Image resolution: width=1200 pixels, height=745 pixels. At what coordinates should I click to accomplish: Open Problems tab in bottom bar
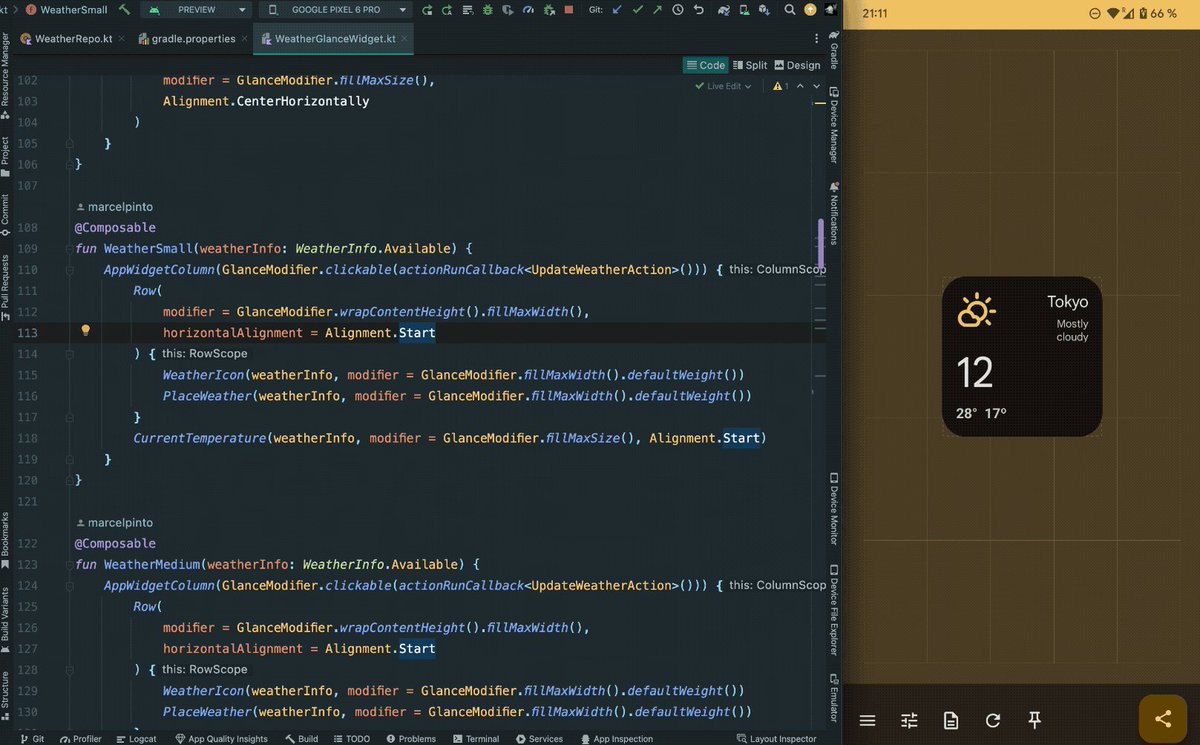click(x=410, y=738)
